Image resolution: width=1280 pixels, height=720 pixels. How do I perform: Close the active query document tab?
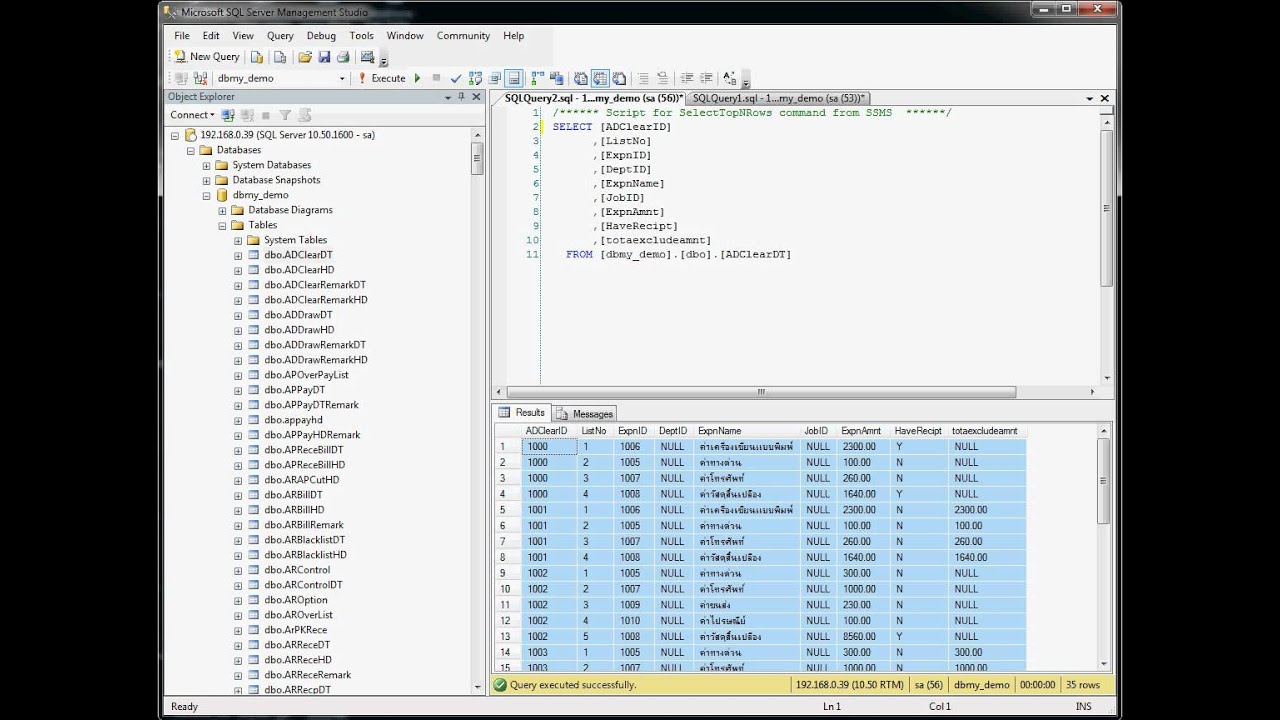[1105, 98]
